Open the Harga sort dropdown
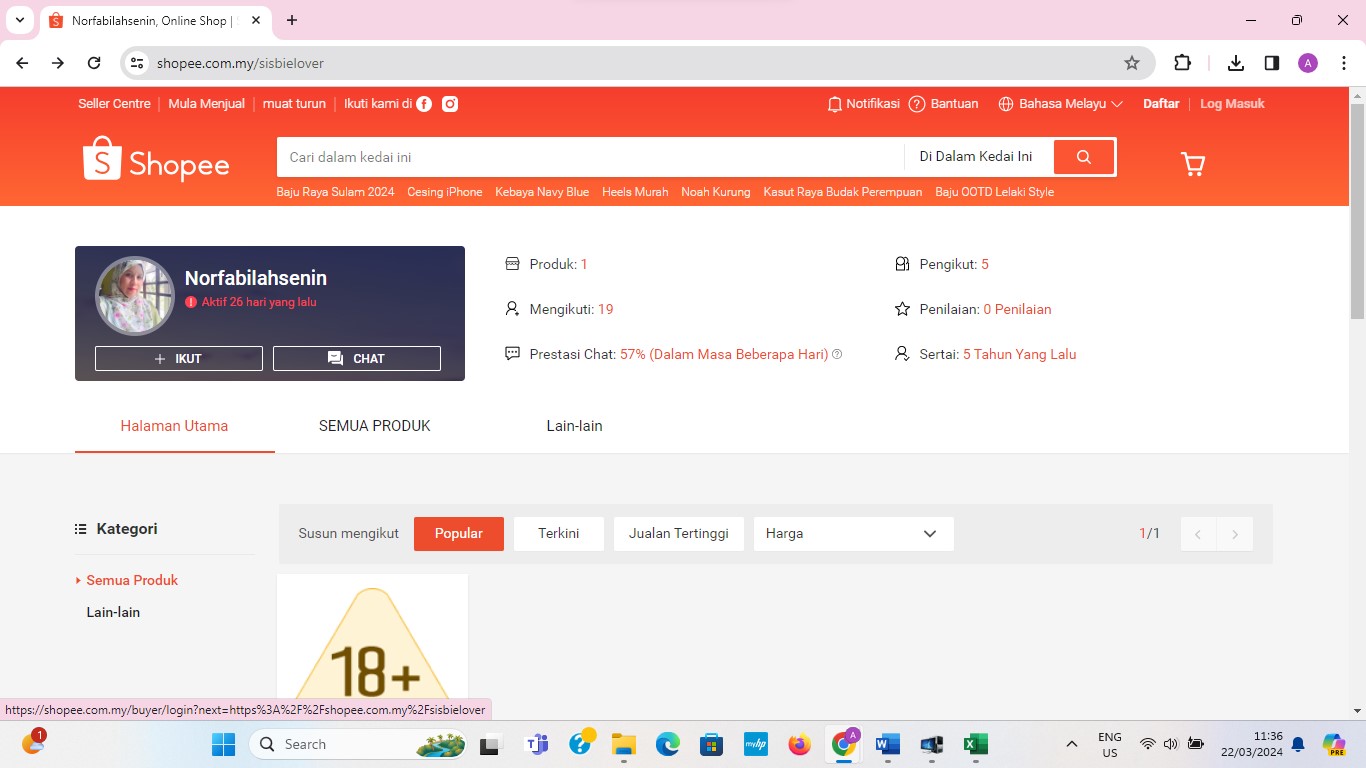1366x768 pixels. [x=852, y=533]
